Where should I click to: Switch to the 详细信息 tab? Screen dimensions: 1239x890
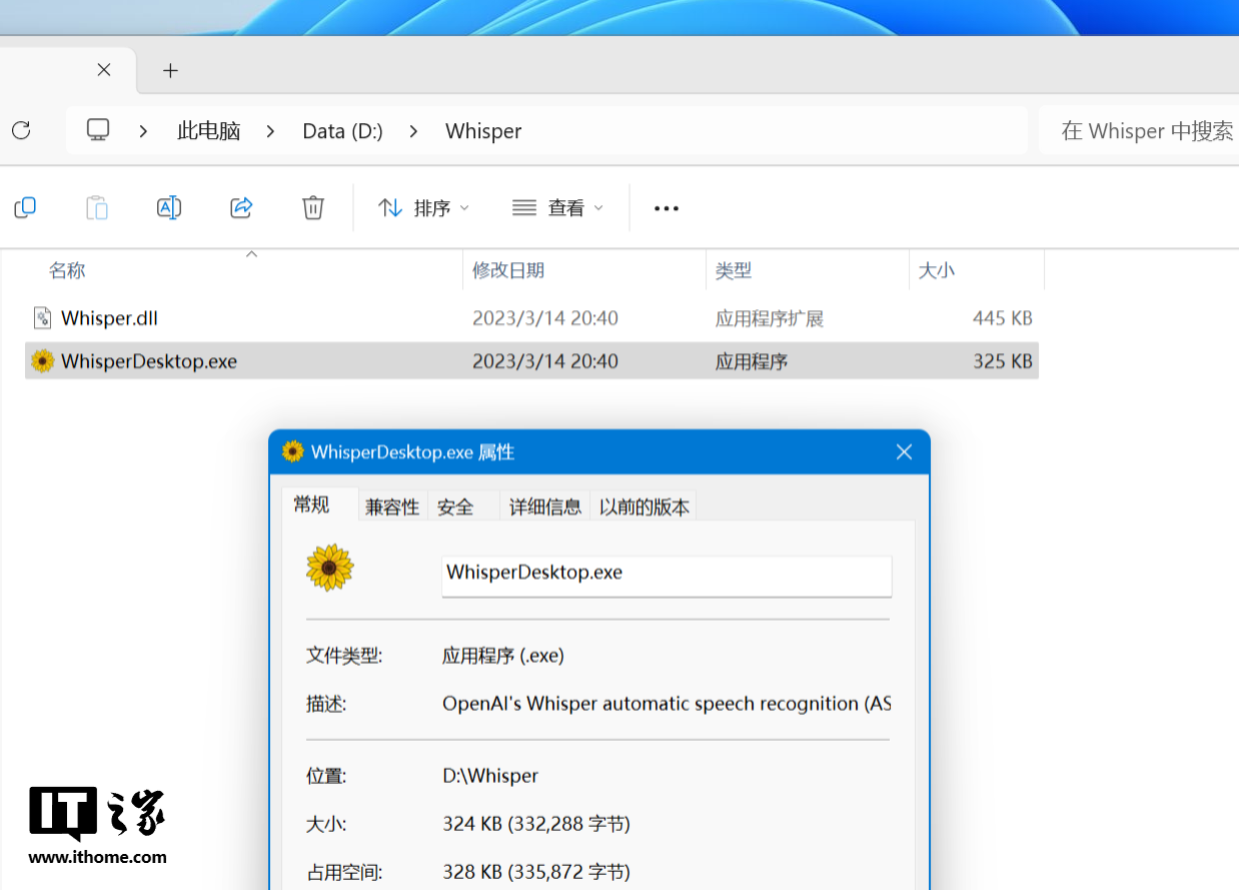[x=545, y=507]
